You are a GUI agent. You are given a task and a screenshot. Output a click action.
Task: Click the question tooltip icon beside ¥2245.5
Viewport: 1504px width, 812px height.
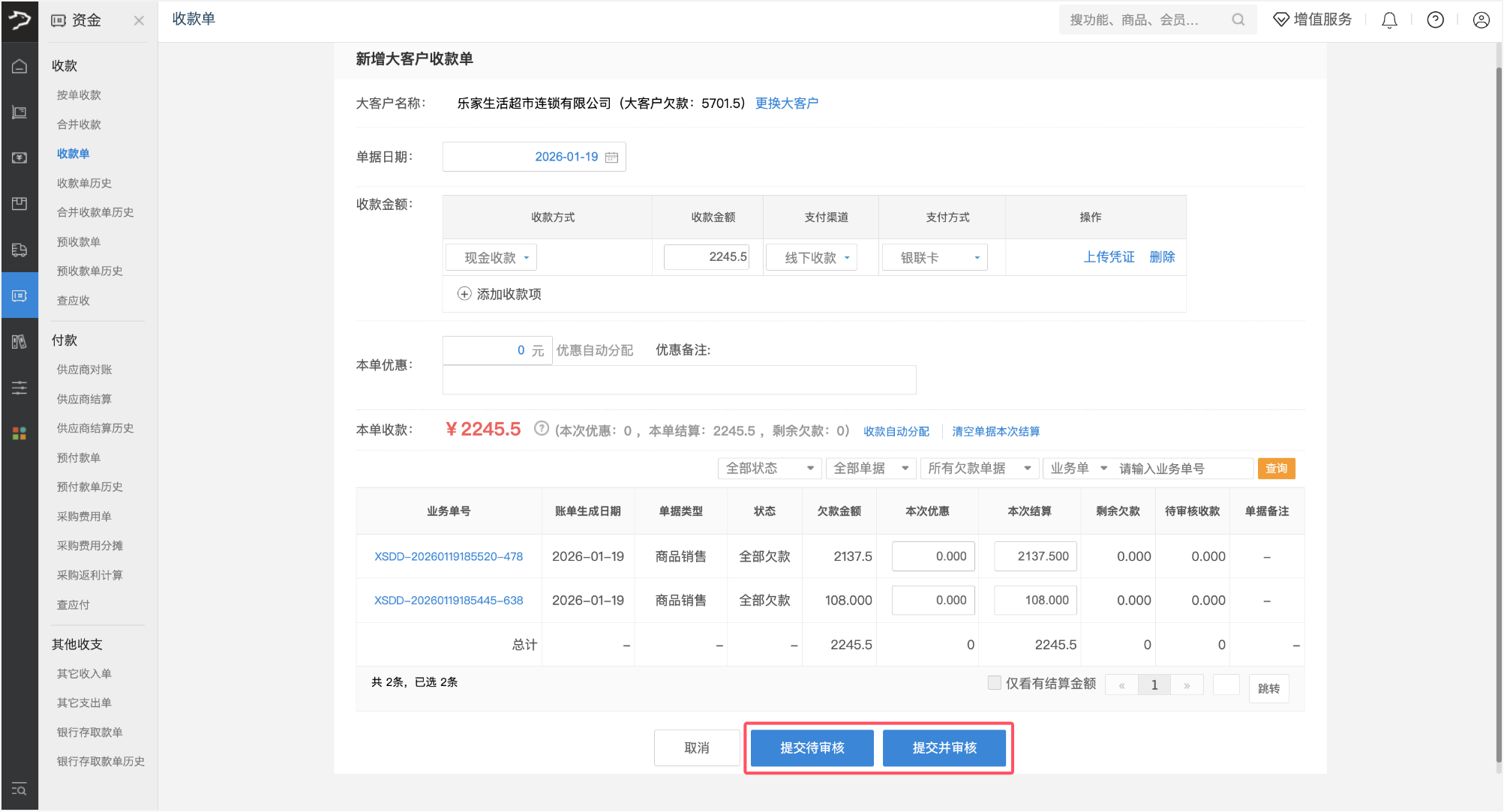pyautogui.click(x=541, y=429)
